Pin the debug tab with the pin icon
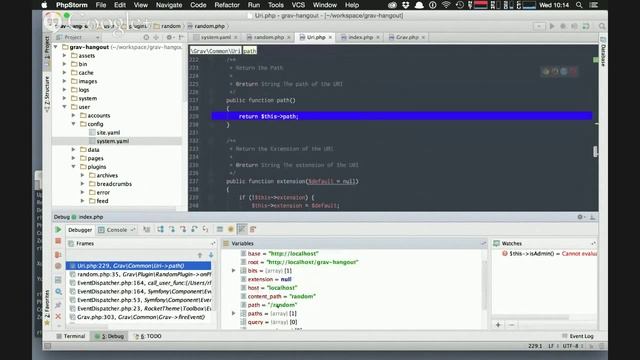 coord(58,304)
